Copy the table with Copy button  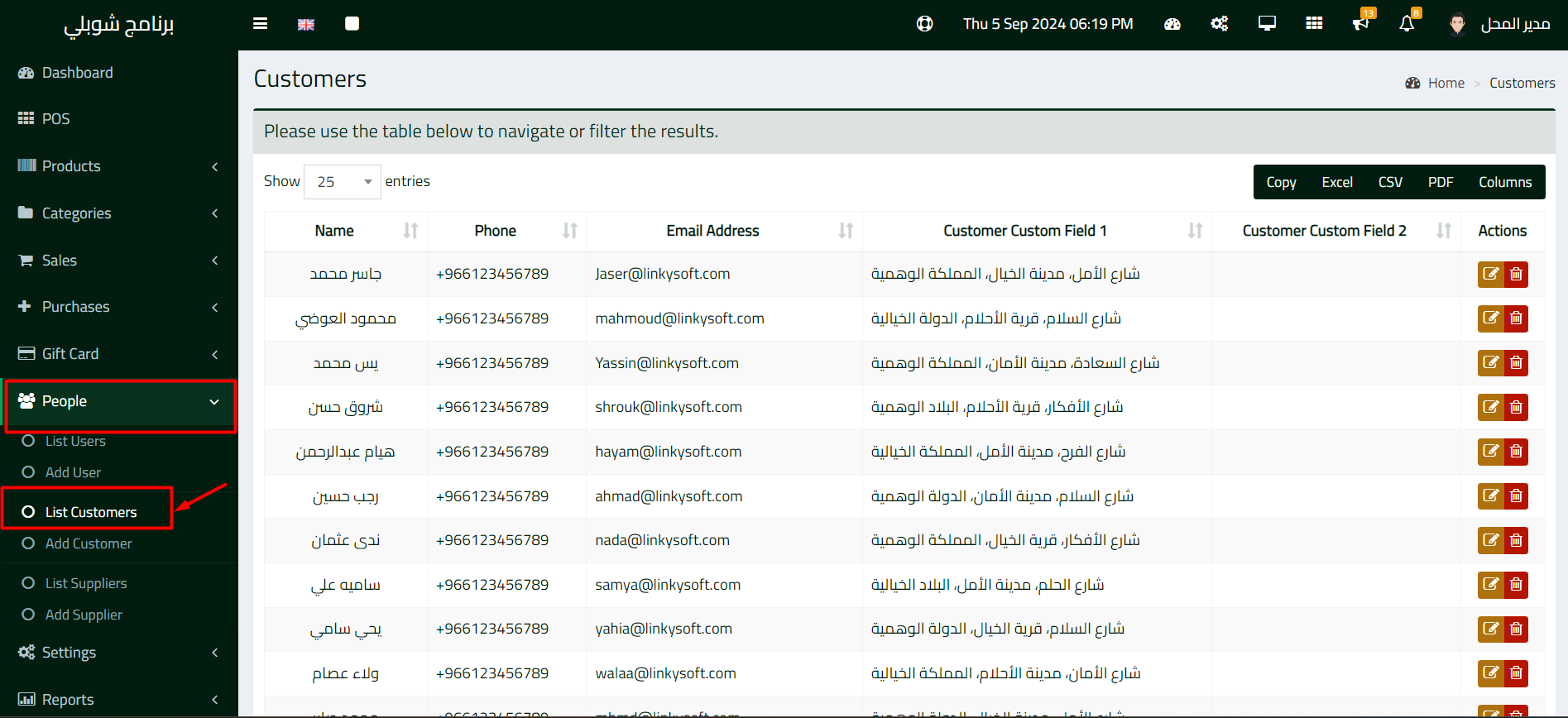1281,182
